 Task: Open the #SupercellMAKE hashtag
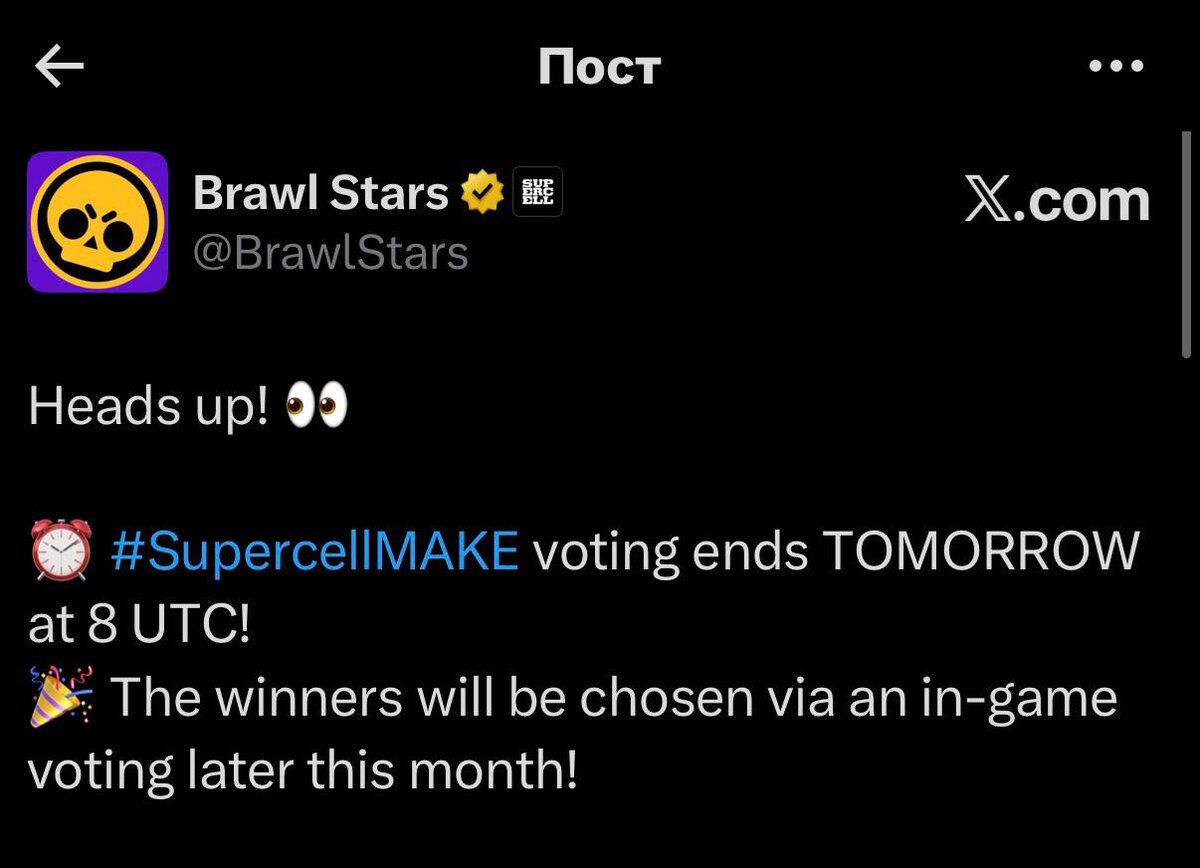point(315,550)
